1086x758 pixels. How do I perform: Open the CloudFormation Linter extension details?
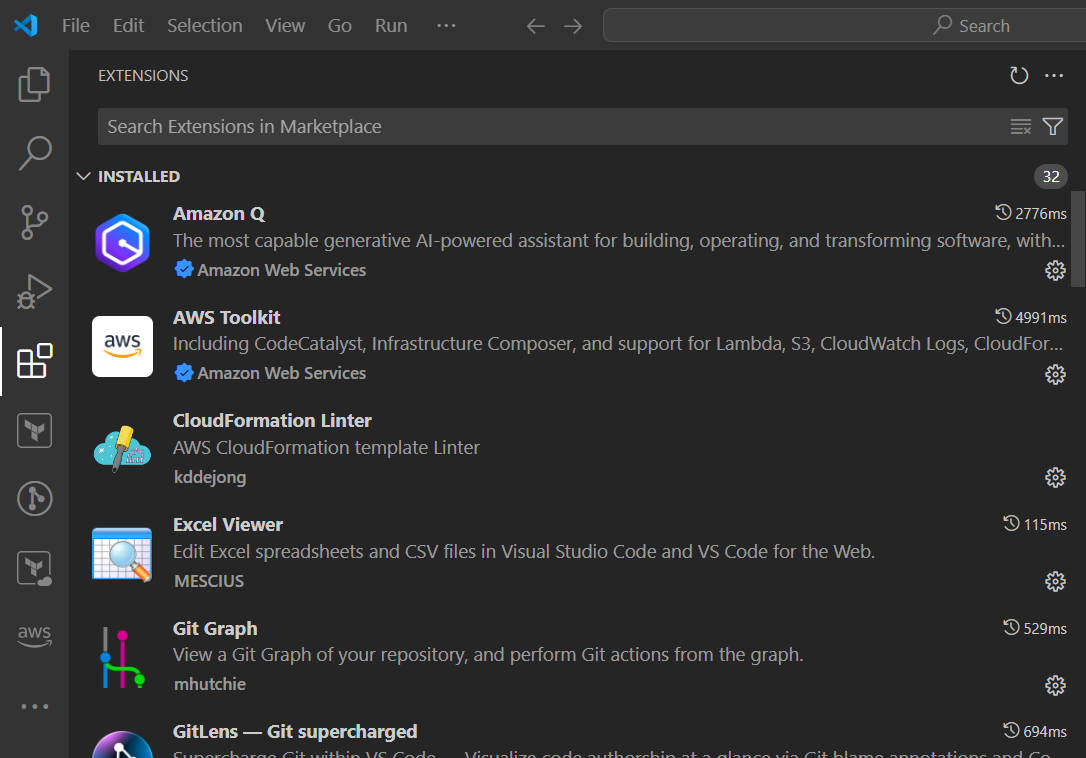[272, 421]
